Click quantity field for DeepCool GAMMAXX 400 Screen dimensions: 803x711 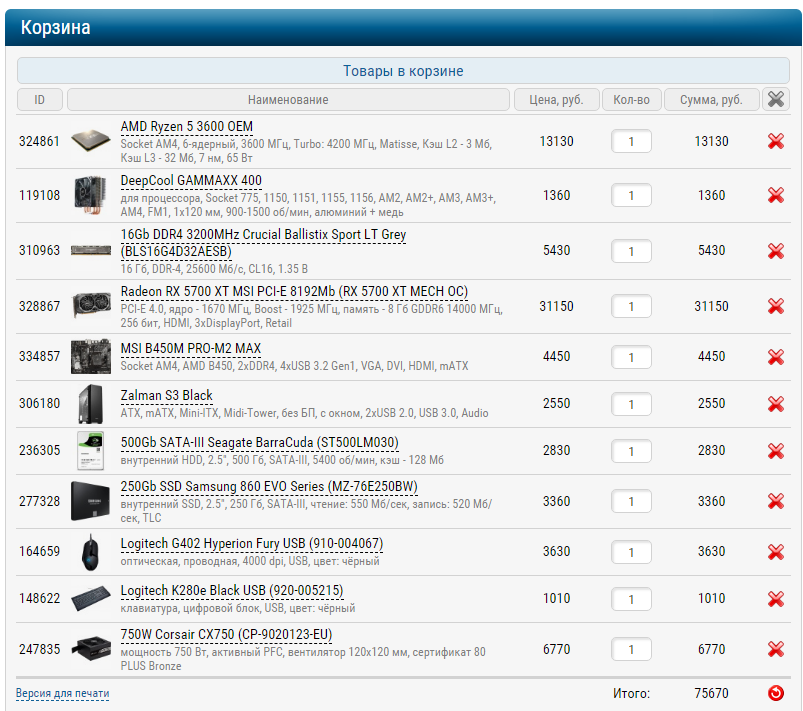(x=631, y=195)
